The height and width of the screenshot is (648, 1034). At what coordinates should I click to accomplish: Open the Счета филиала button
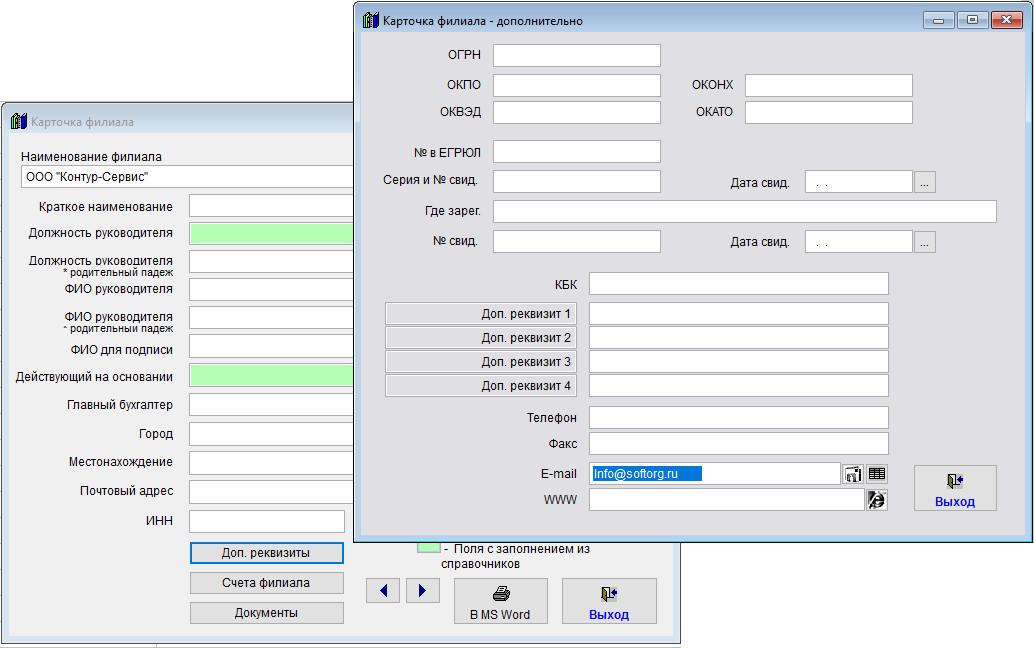[266, 583]
